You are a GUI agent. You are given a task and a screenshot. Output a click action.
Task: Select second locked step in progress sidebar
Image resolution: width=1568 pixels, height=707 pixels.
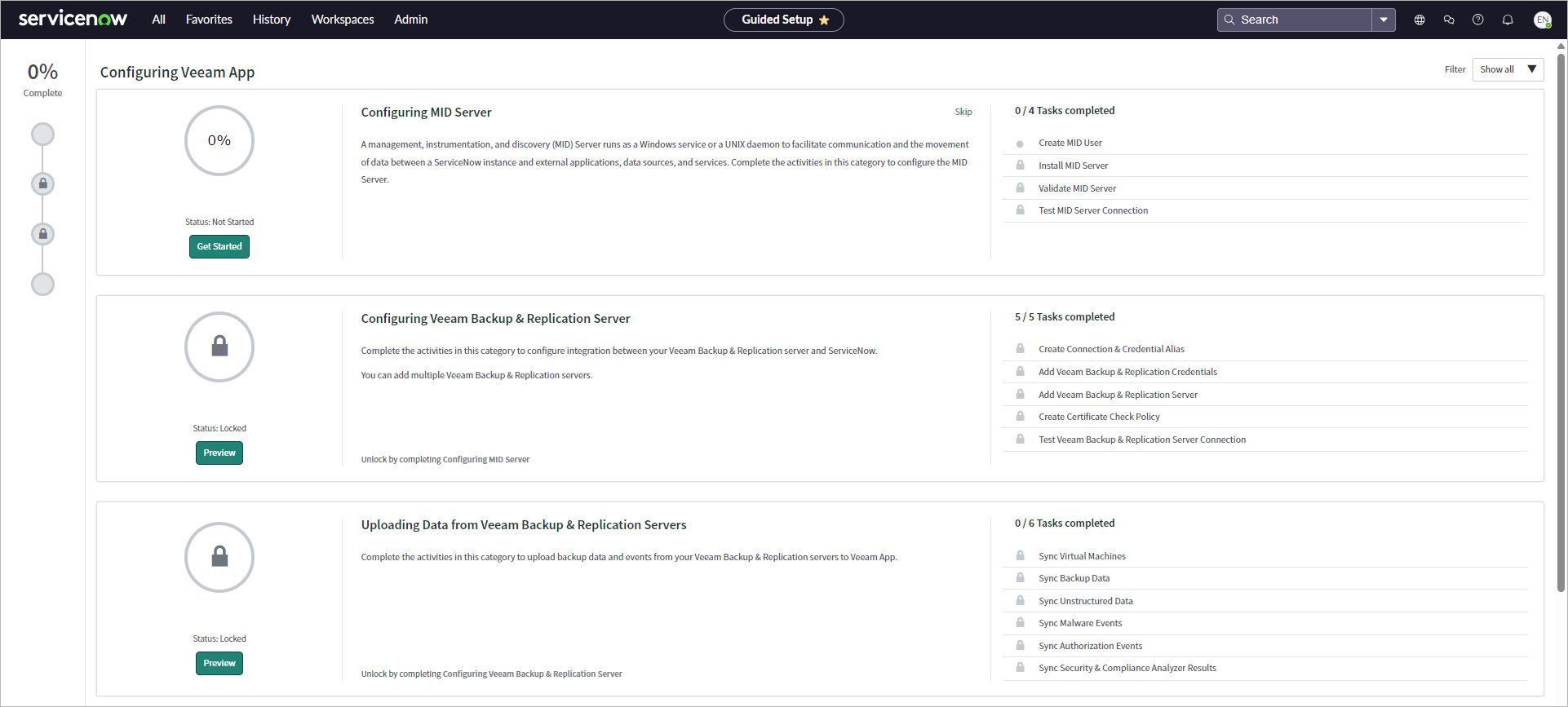pos(42,183)
